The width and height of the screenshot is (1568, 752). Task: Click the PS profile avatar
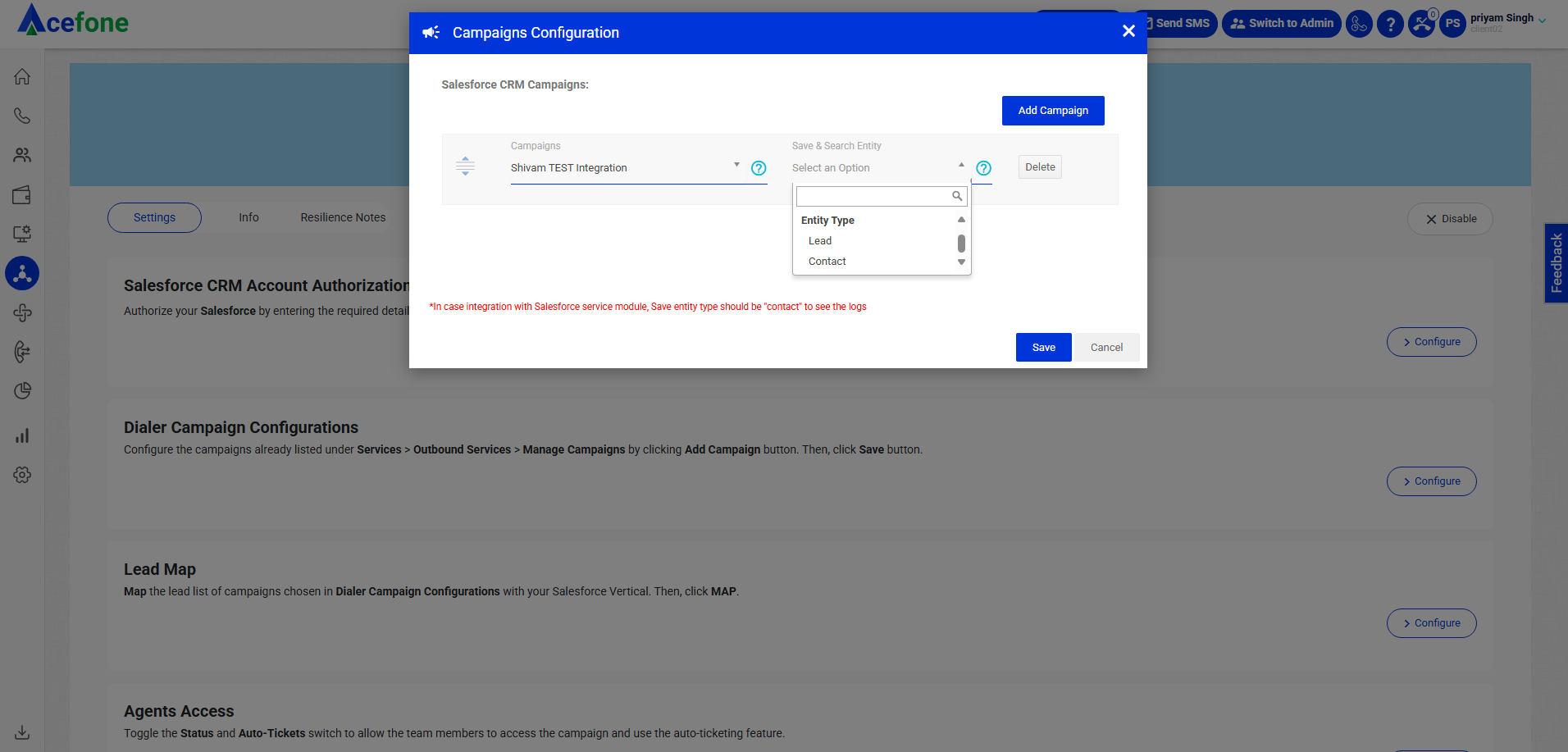click(1452, 24)
